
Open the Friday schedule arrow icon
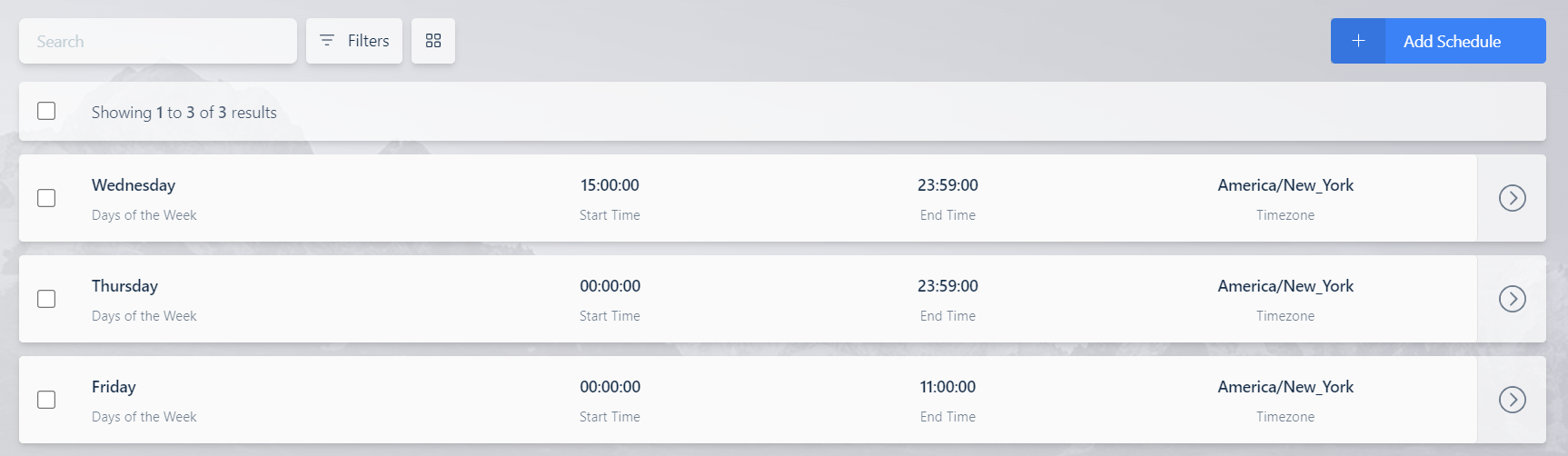1512,400
